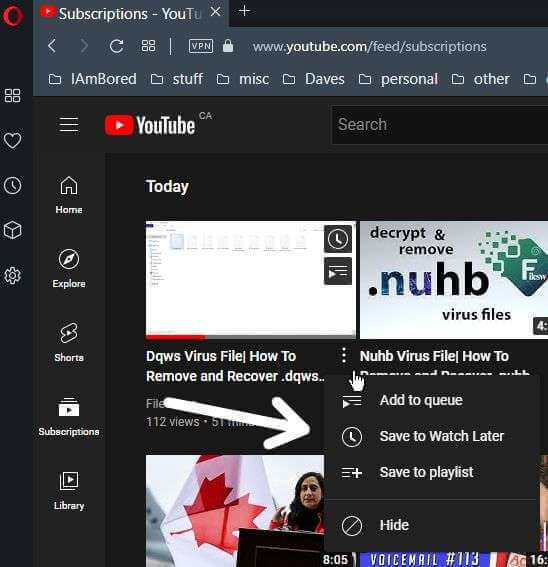Screen dimensions: 548x567
Task: Open a new browser tab
Action: [245, 11]
